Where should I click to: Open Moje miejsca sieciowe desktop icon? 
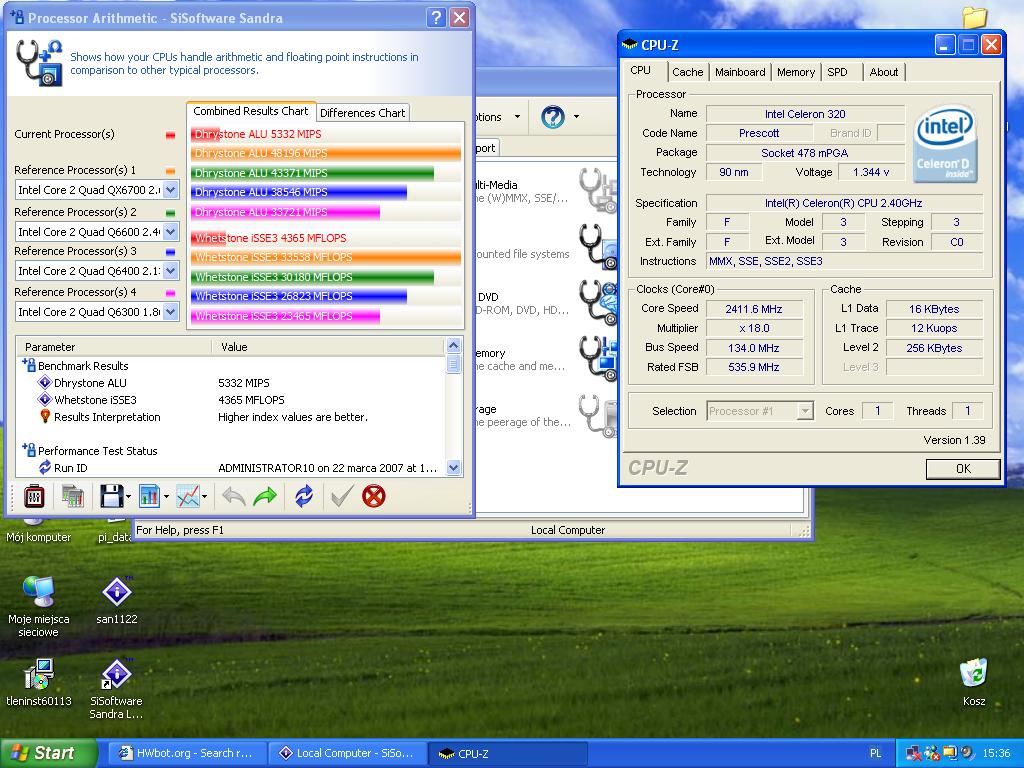[x=39, y=606]
